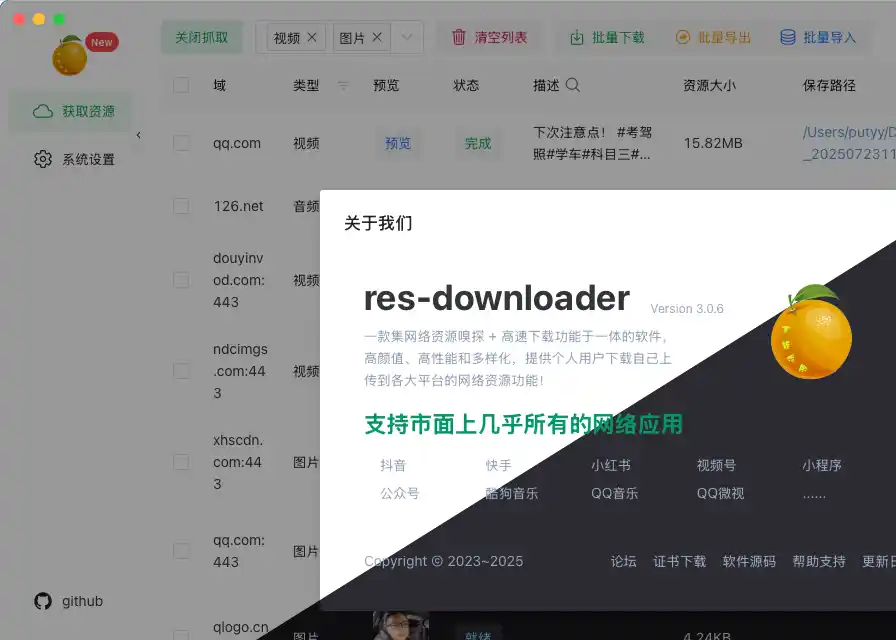Remove the 视频 filter tag

[x=312, y=37]
